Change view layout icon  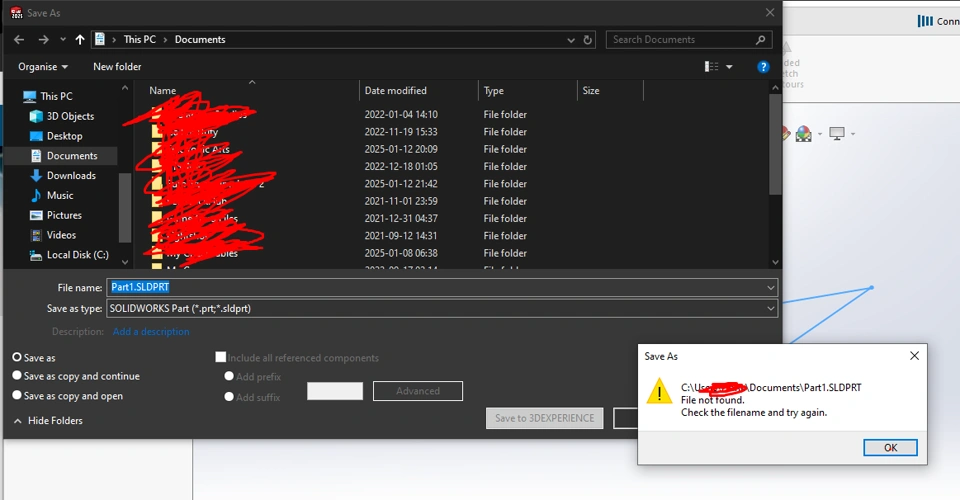click(x=711, y=67)
